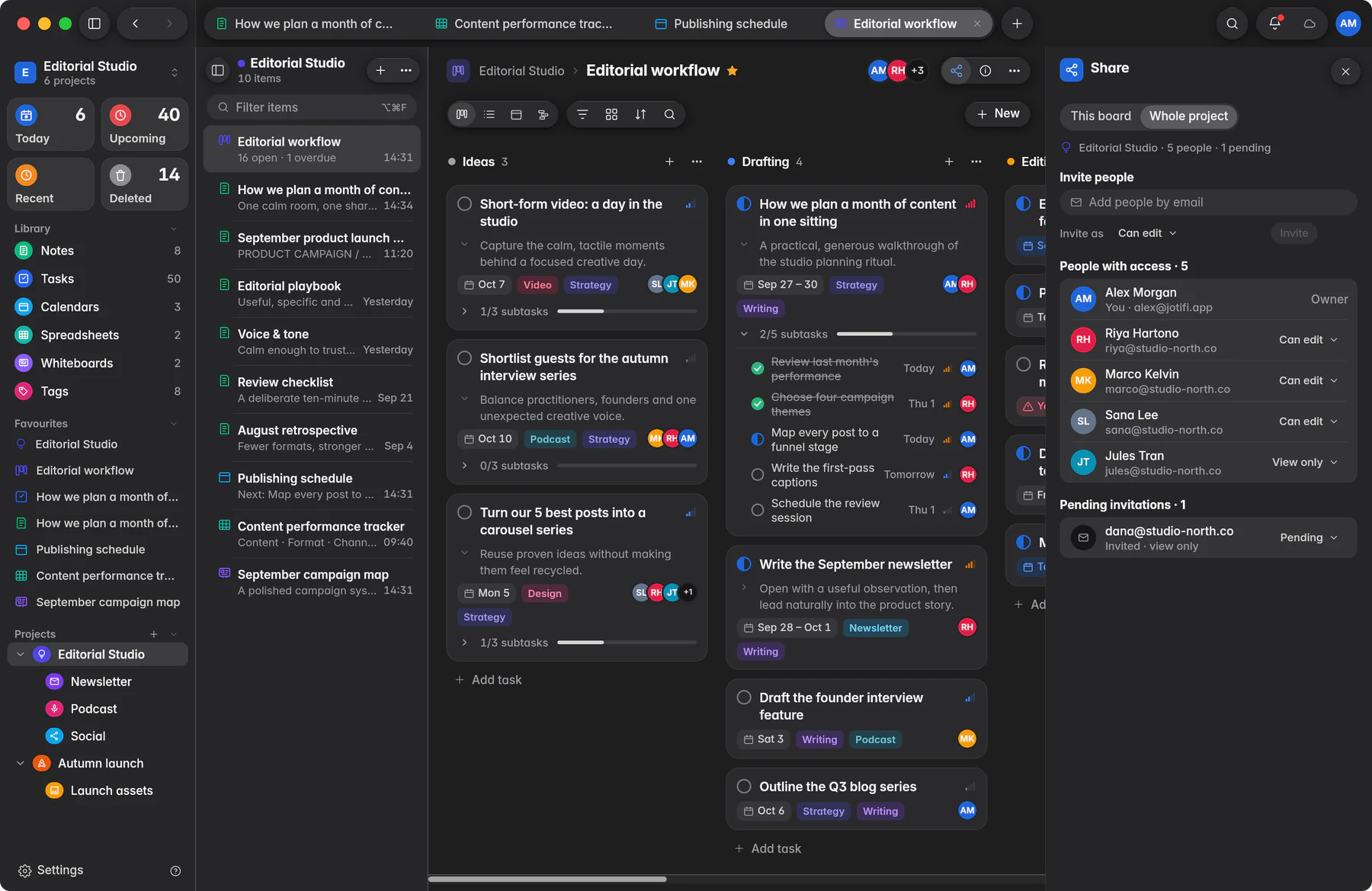
Task: Open search from the top bar
Action: (1232, 24)
